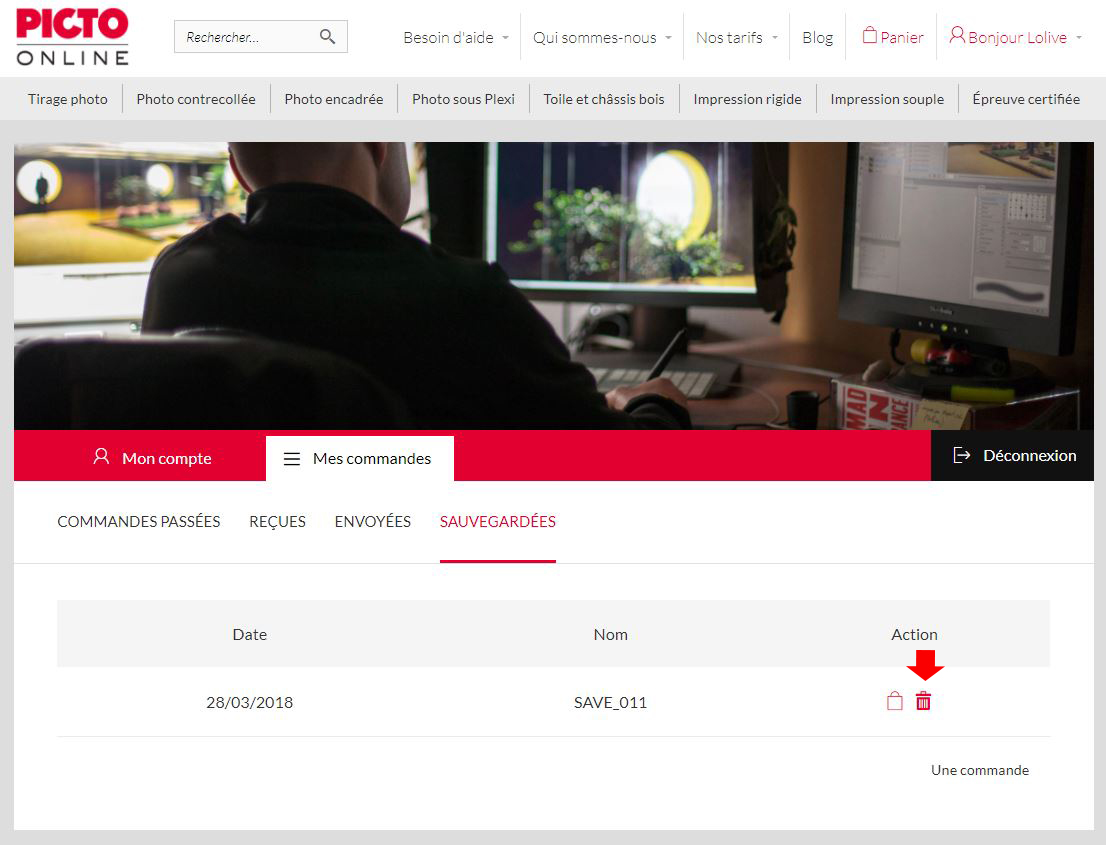Switch to the Mon compte tab

coord(152,458)
